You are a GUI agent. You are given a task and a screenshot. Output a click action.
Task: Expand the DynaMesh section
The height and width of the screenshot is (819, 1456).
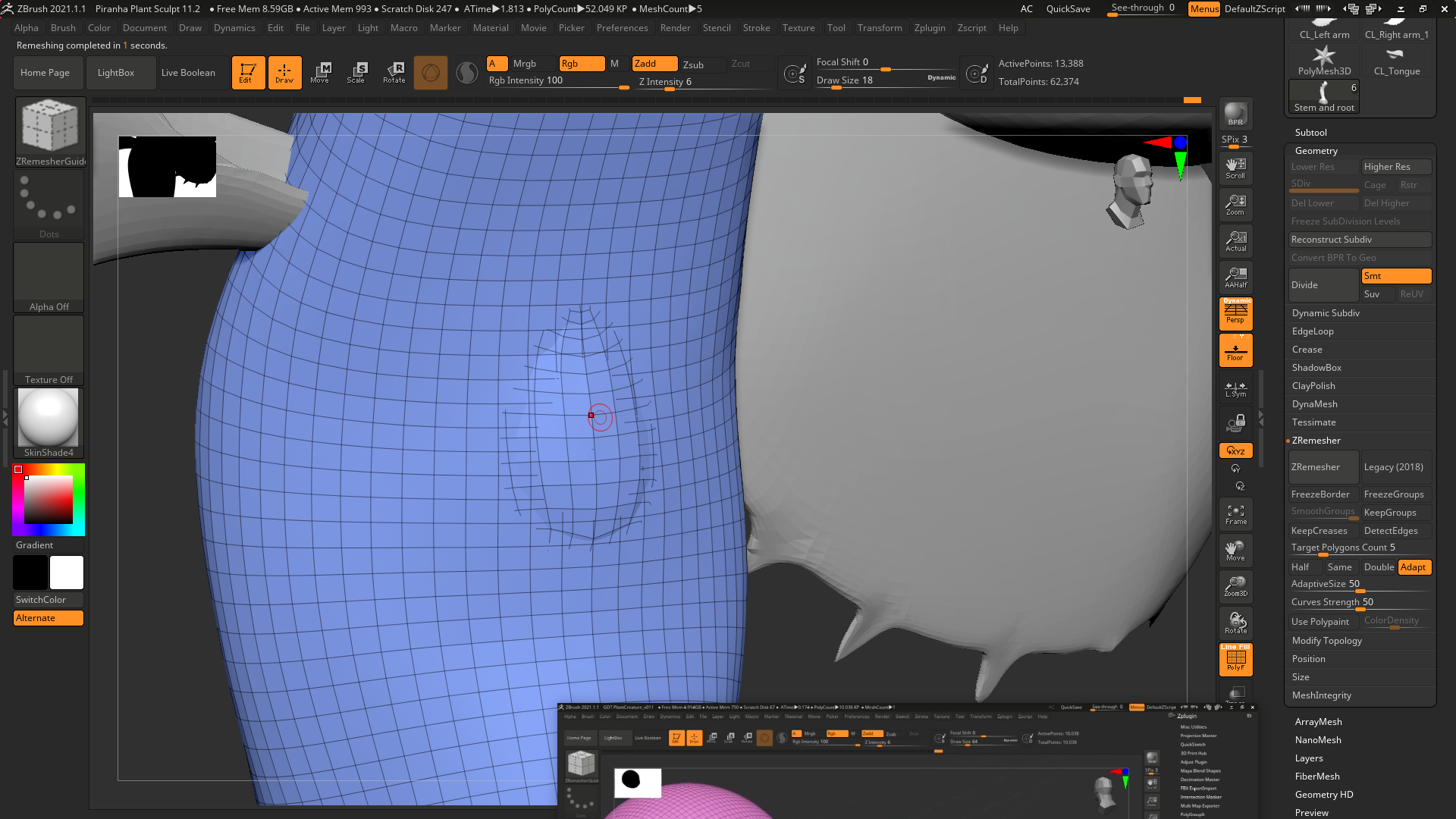click(1314, 404)
